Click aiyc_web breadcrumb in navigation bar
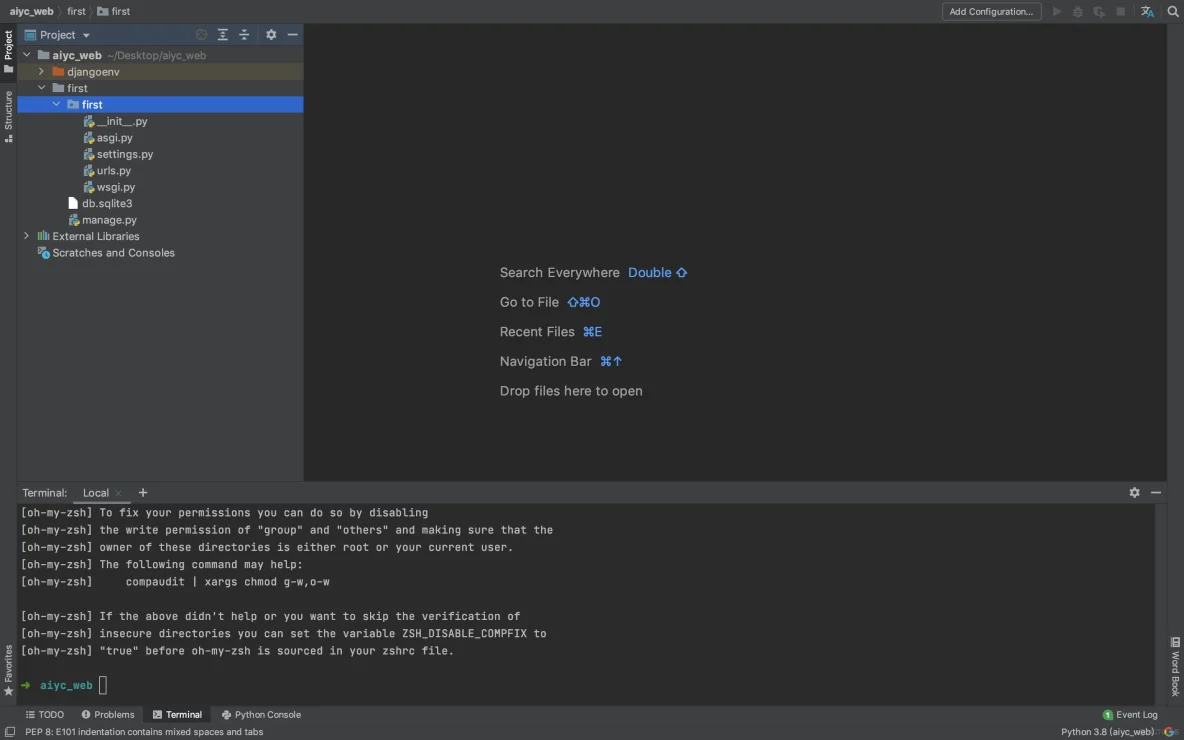Screen dimensions: 1184x740 [32, 11]
